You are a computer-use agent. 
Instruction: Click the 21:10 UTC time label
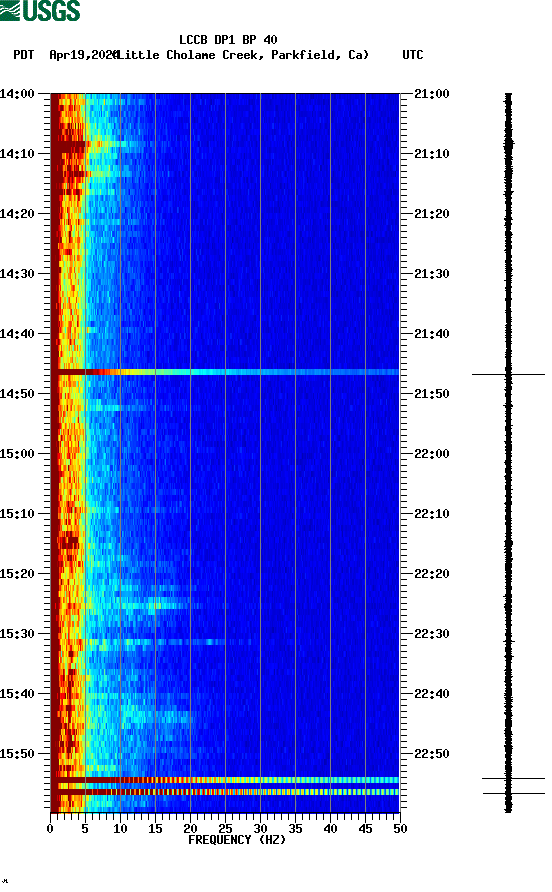(432, 154)
